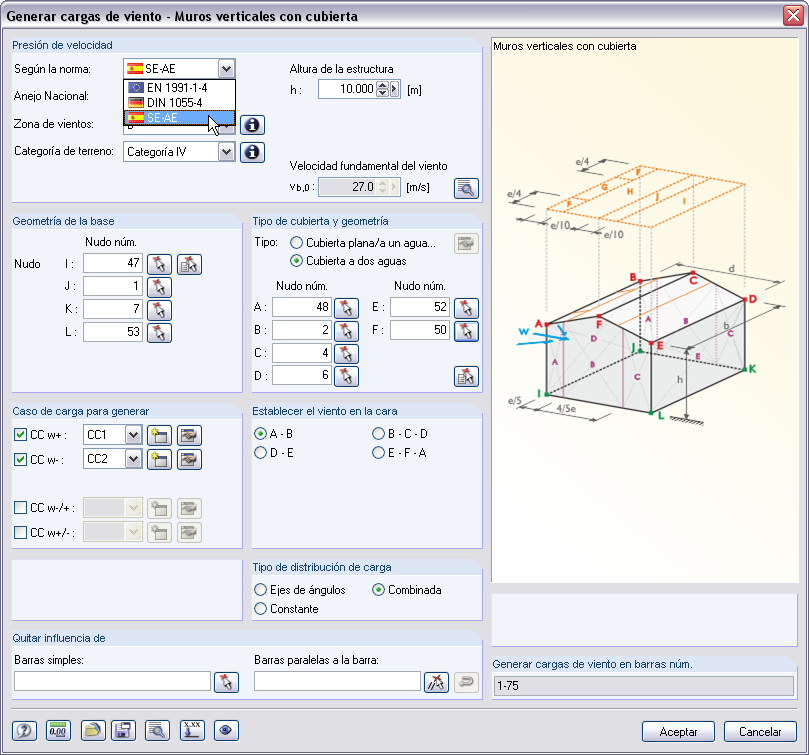
Task: Open CC1 load case dropdown
Action: [x=133, y=435]
